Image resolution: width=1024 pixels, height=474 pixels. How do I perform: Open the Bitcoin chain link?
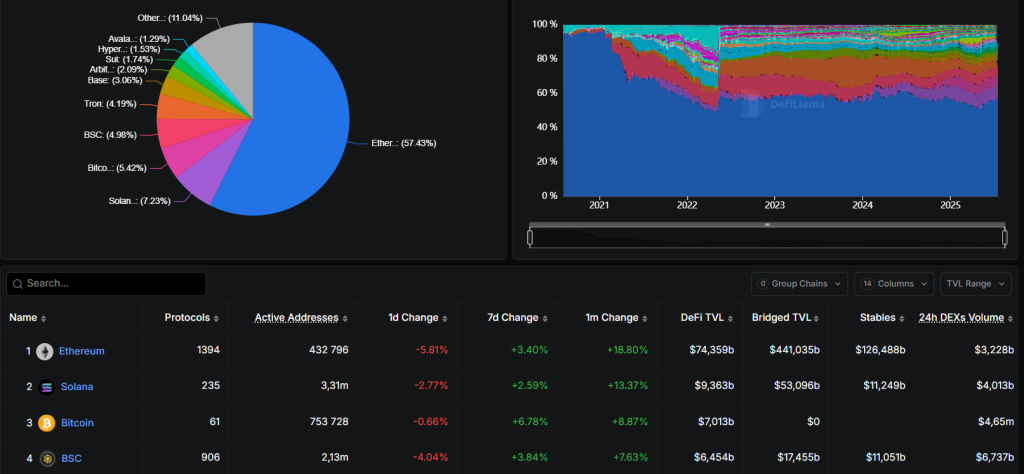(x=76, y=423)
